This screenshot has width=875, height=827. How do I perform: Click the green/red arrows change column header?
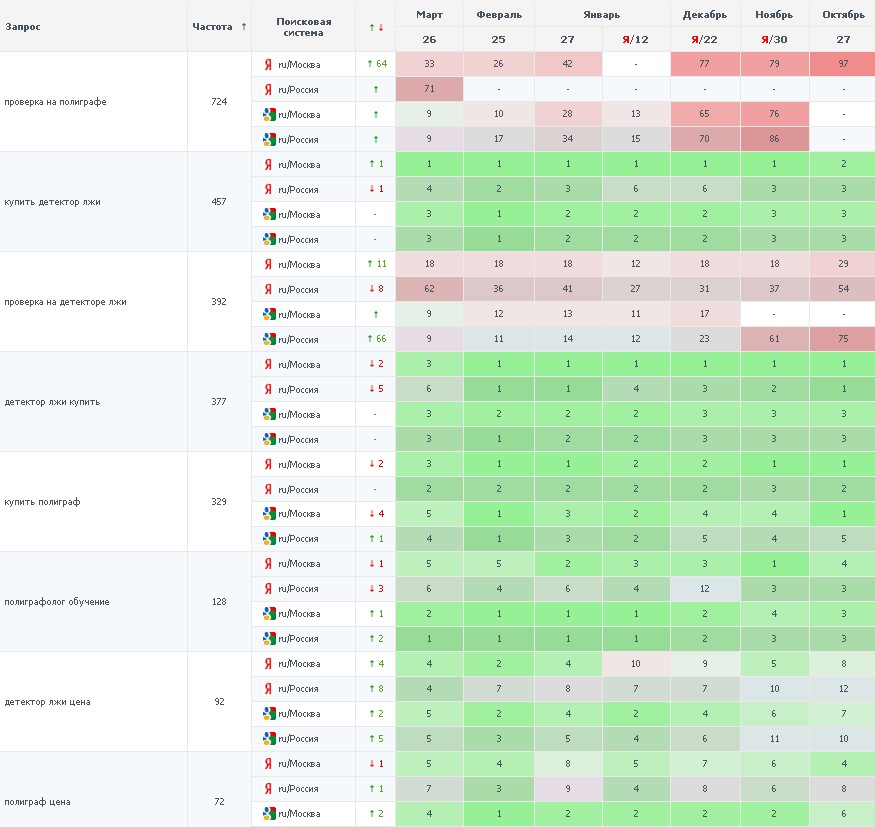coord(375,26)
